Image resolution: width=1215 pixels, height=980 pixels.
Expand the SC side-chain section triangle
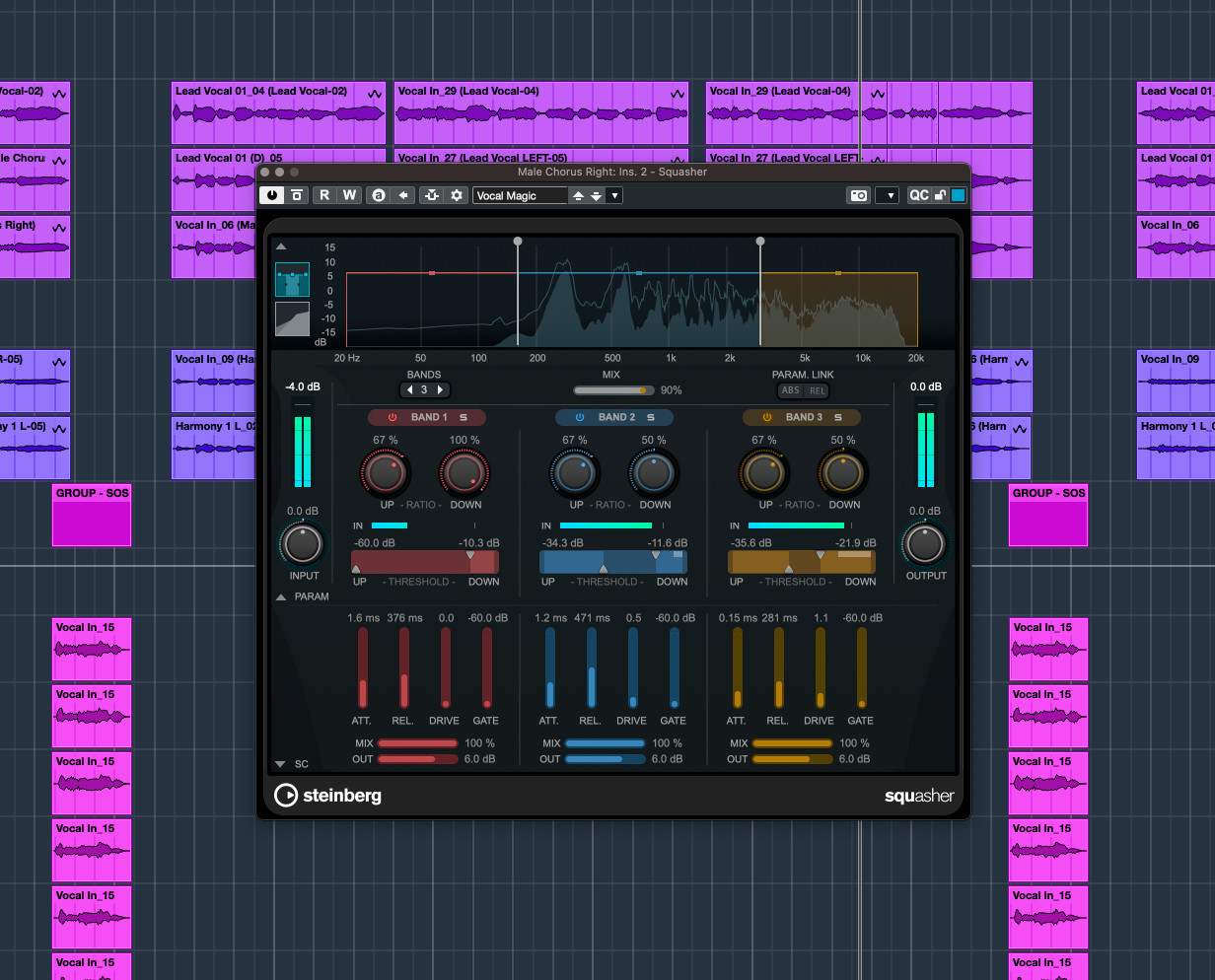[281, 764]
